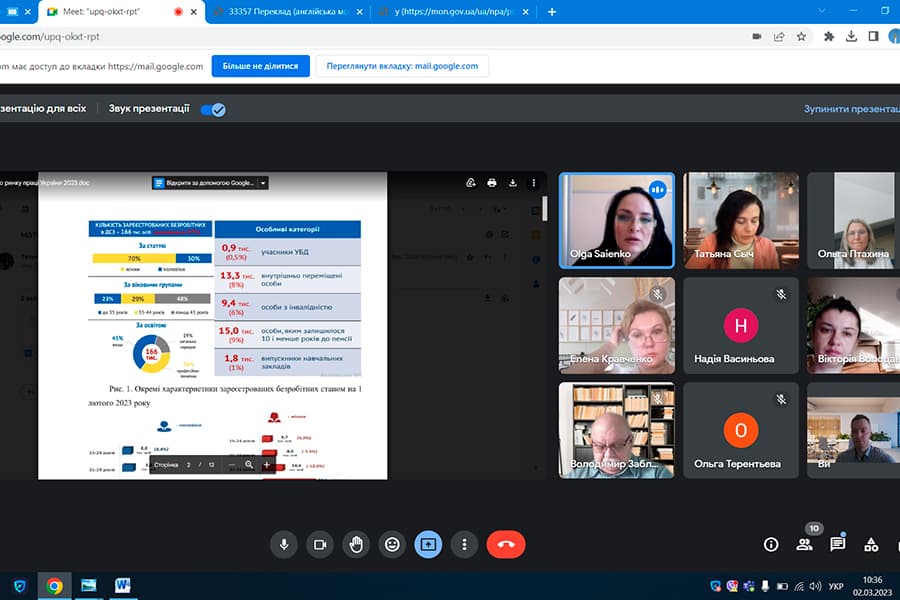Viewport: 900px width, 600px height.
Task: Open Chrome extensions puzzle icon
Action: click(x=829, y=37)
